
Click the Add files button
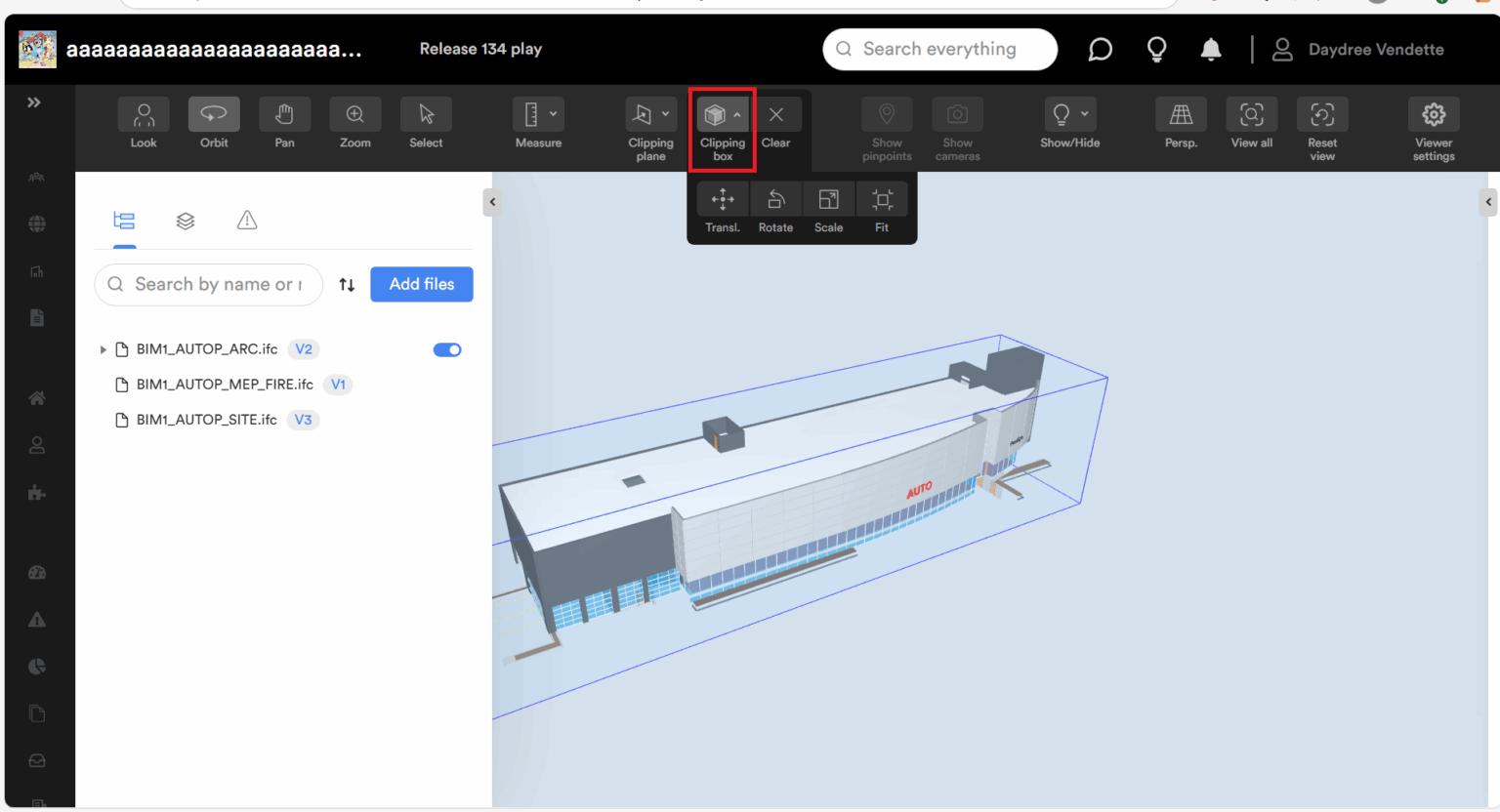pos(421,284)
